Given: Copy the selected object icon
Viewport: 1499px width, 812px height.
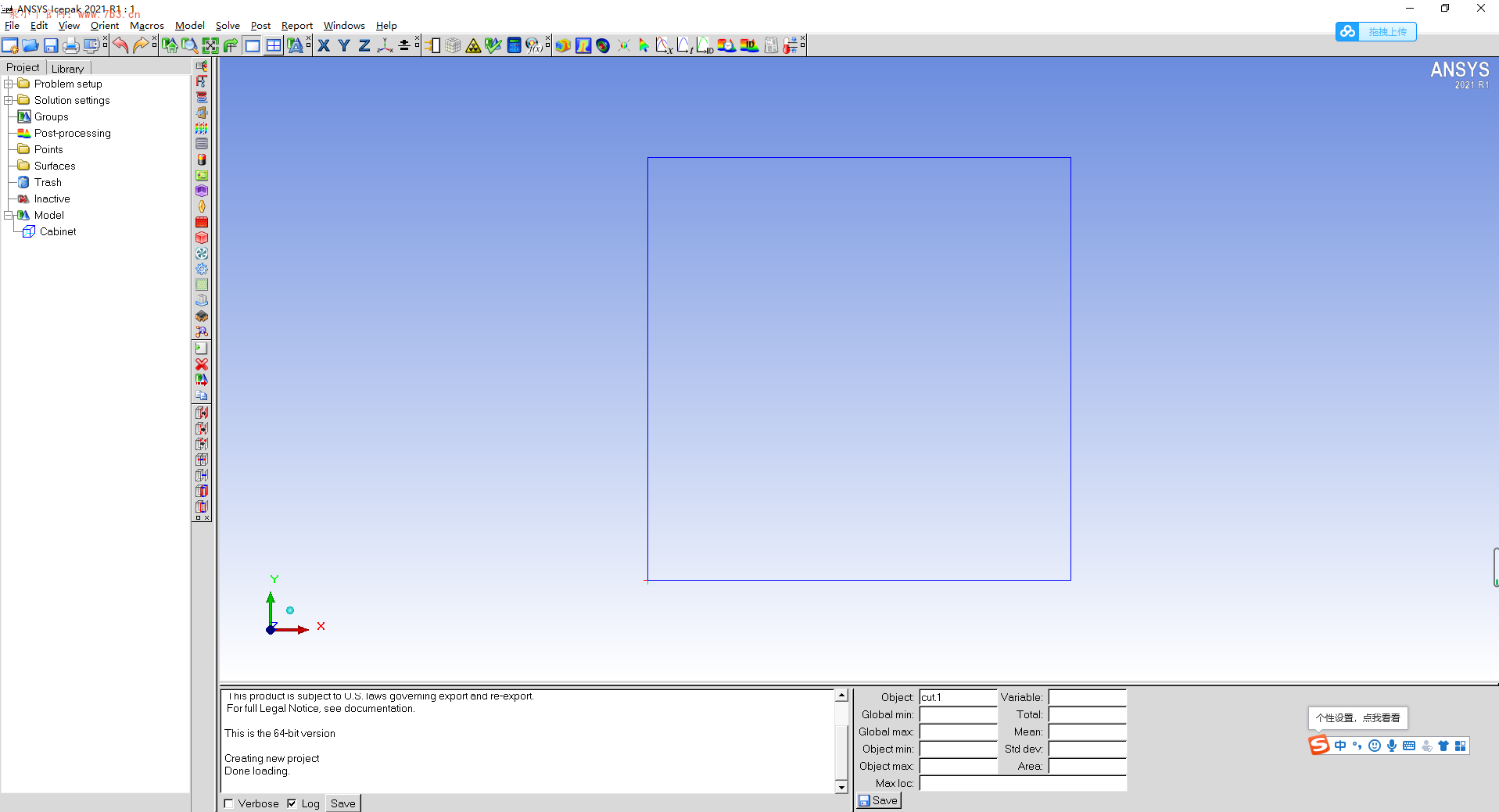Looking at the screenshot, I should (202, 395).
